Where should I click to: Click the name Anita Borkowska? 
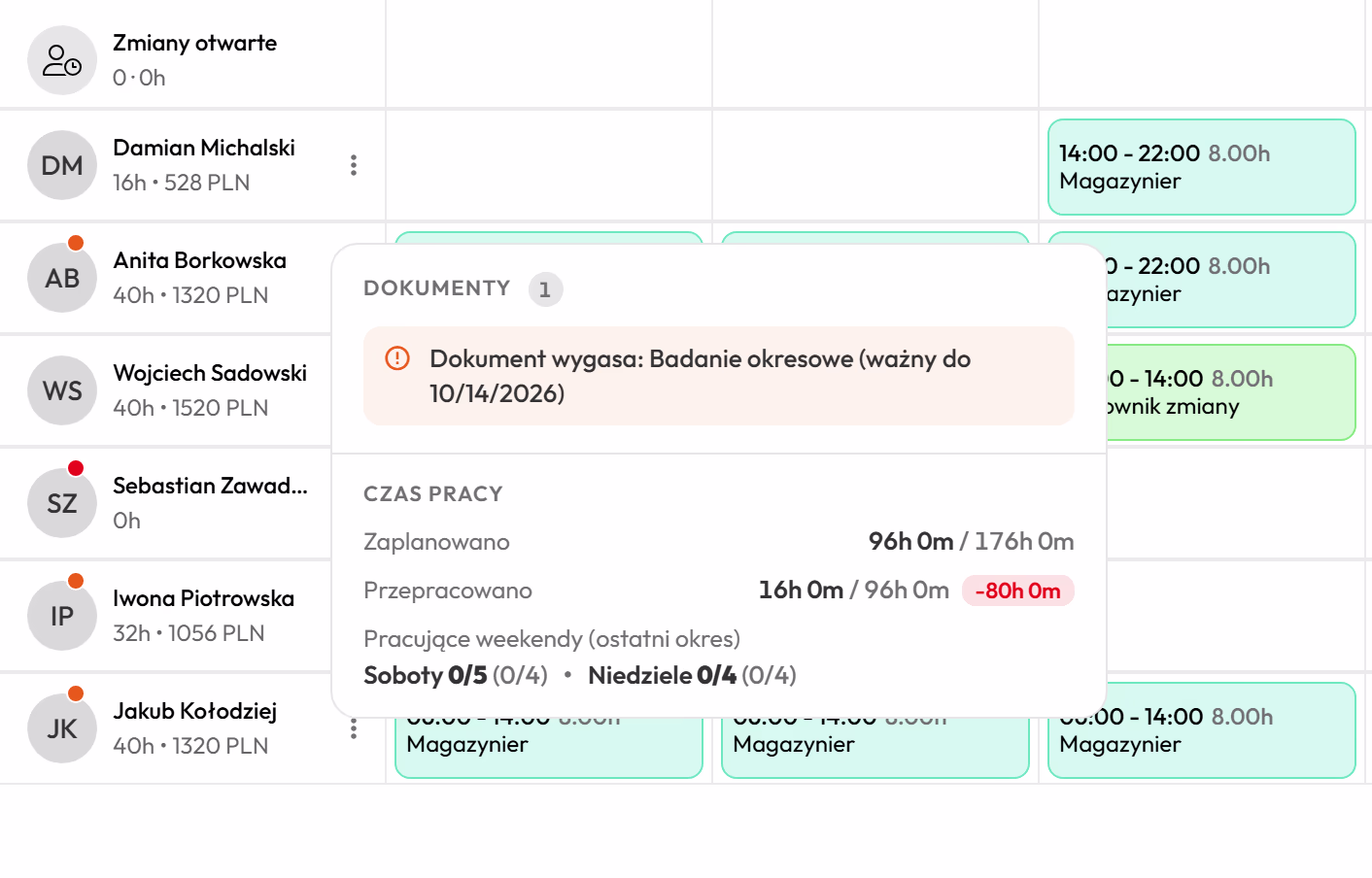tap(199, 260)
